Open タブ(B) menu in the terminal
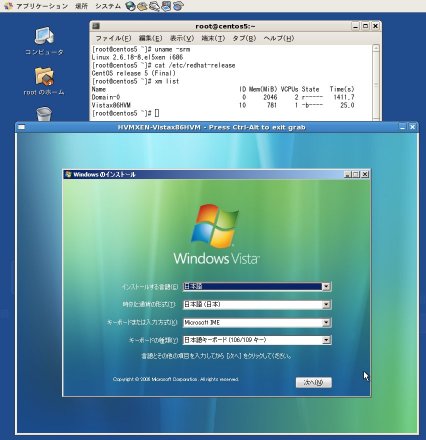Screen dimensions: 426x440 click(x=244, y=38)
